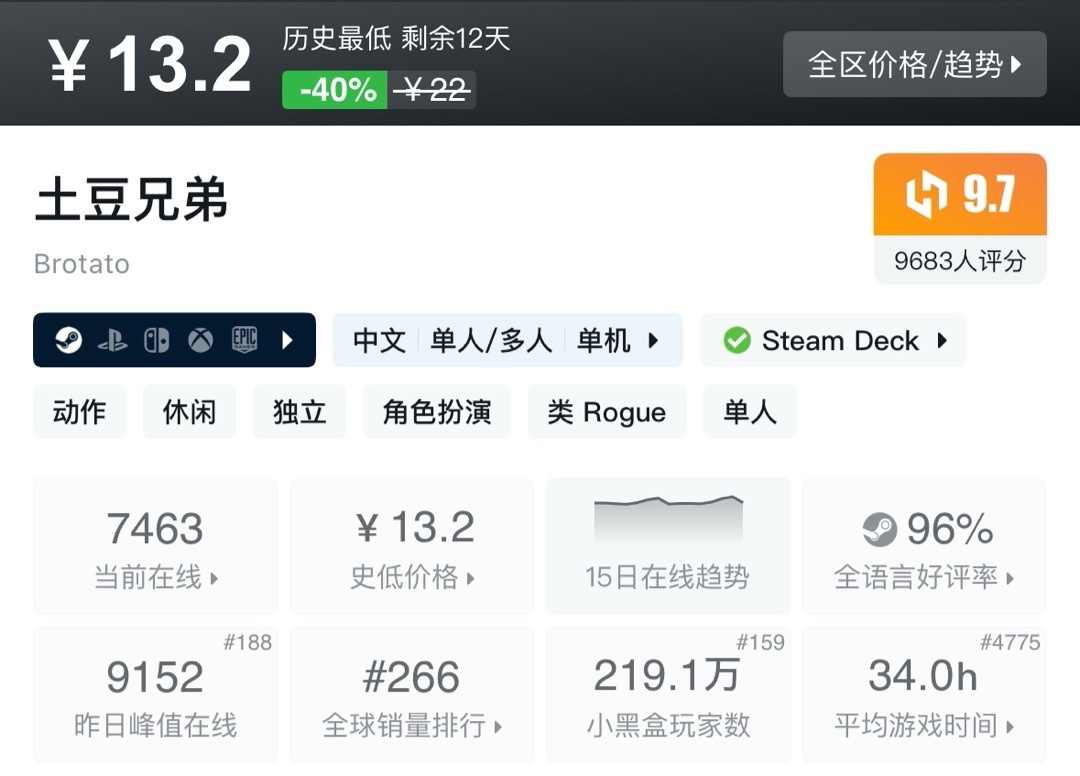Viewport: 1080px width, 776px height.
Task: Open 史低价格 ¥13.2 history
Action: (x=412, y=546)
